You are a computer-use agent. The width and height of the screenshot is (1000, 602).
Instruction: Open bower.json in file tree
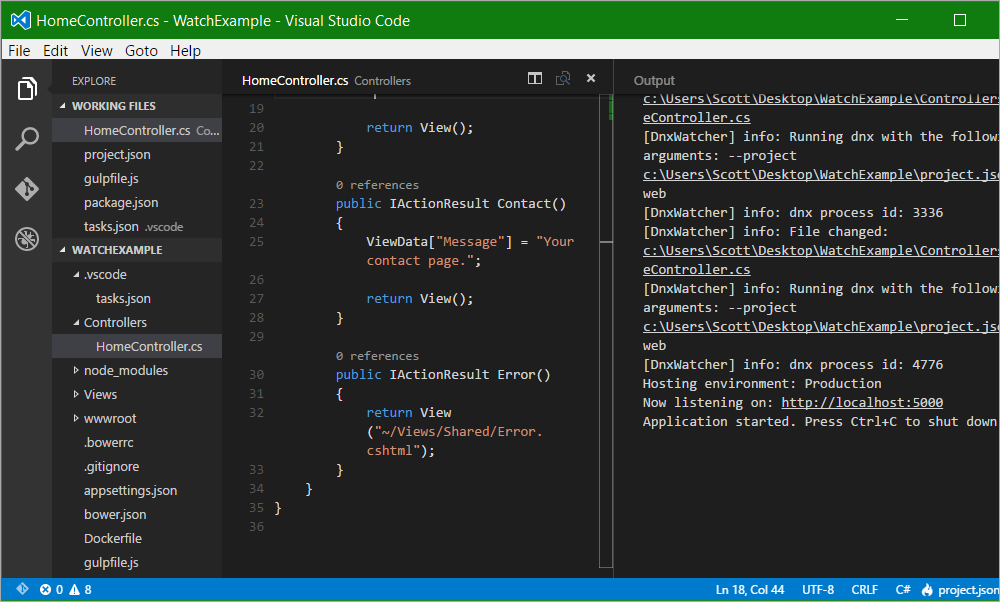coord(137,515)
